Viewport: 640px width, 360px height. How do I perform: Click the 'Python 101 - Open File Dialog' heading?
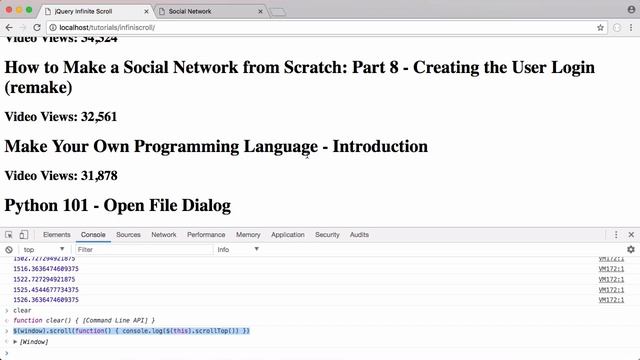pyautogui.click(x=118, y=205)
